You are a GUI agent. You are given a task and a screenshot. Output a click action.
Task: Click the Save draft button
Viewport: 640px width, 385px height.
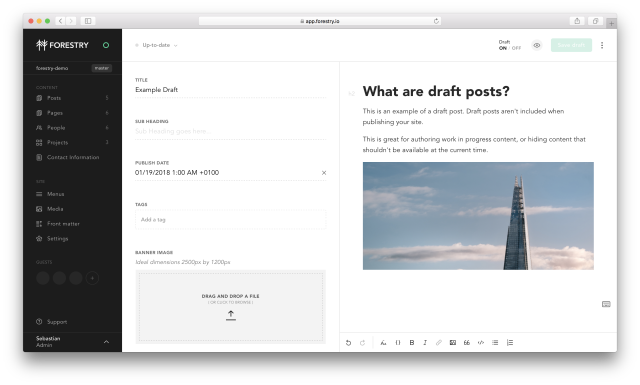(571, 45)
